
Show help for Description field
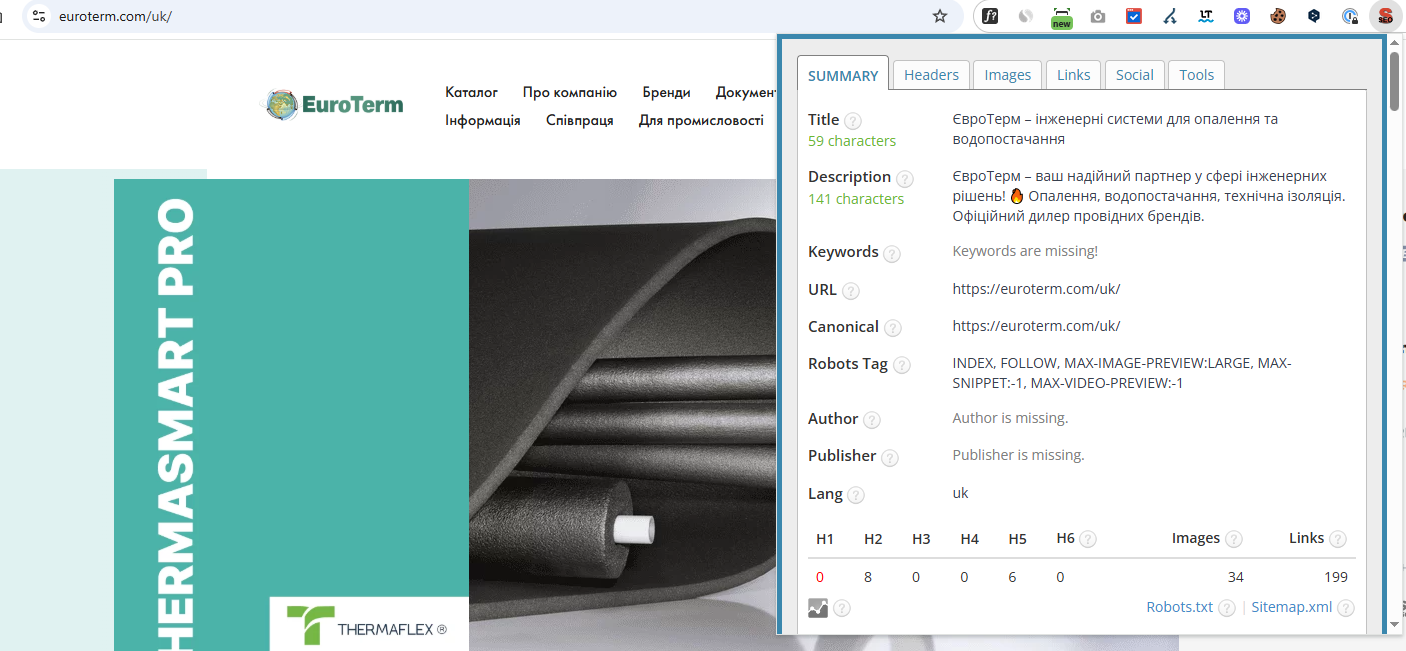[904, 179]
